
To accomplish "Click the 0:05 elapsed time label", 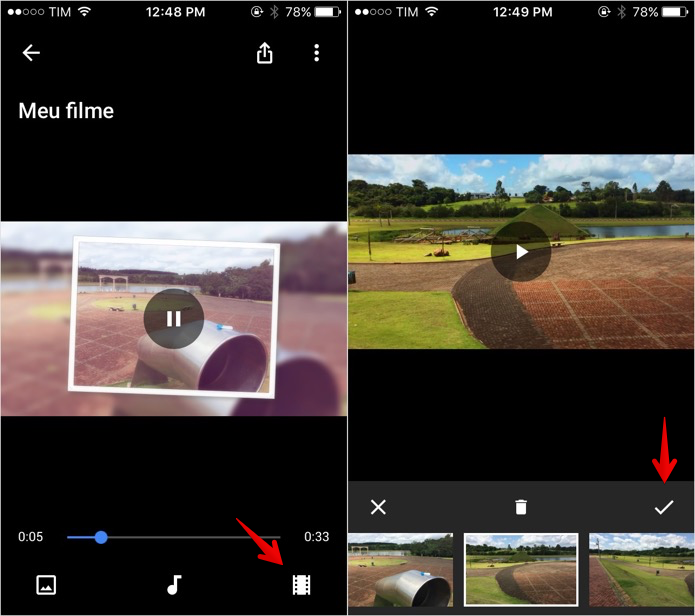I will [31, 537].
